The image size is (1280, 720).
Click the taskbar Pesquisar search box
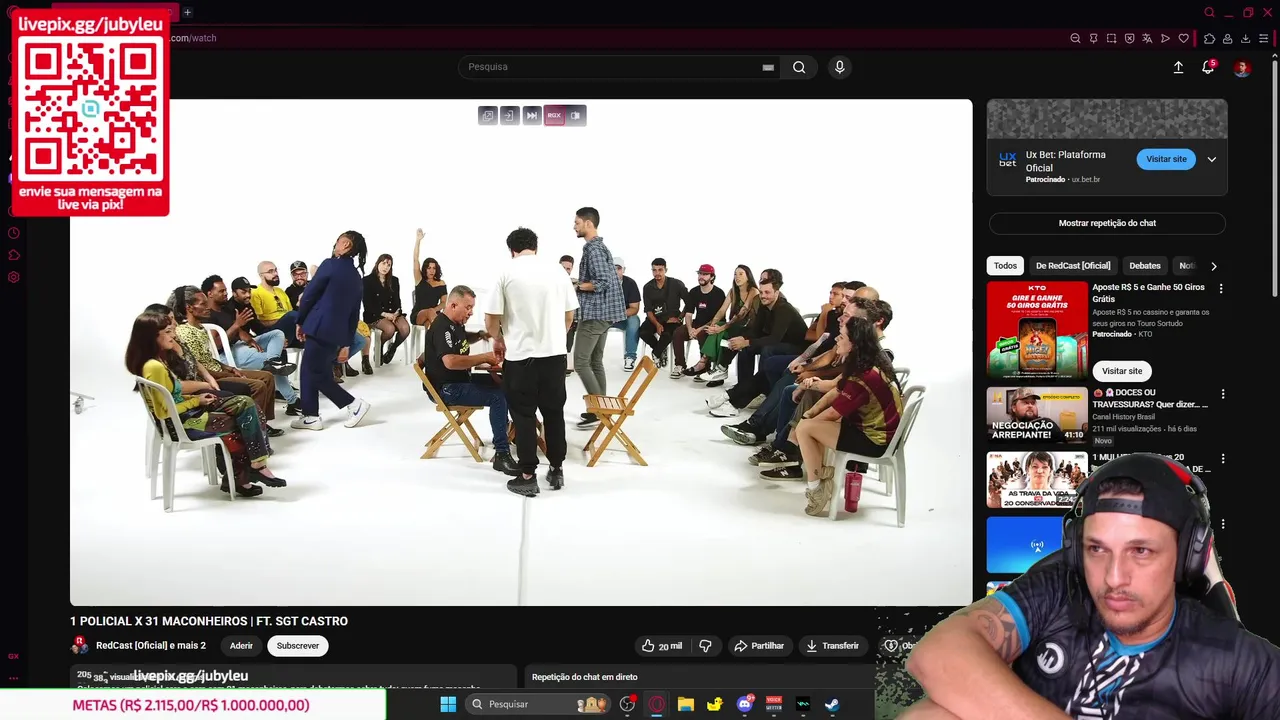pos(538,704)
